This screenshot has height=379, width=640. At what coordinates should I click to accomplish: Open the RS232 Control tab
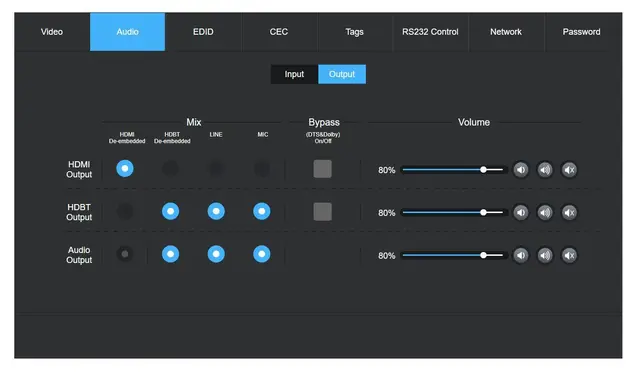click(x=430, y=32)
